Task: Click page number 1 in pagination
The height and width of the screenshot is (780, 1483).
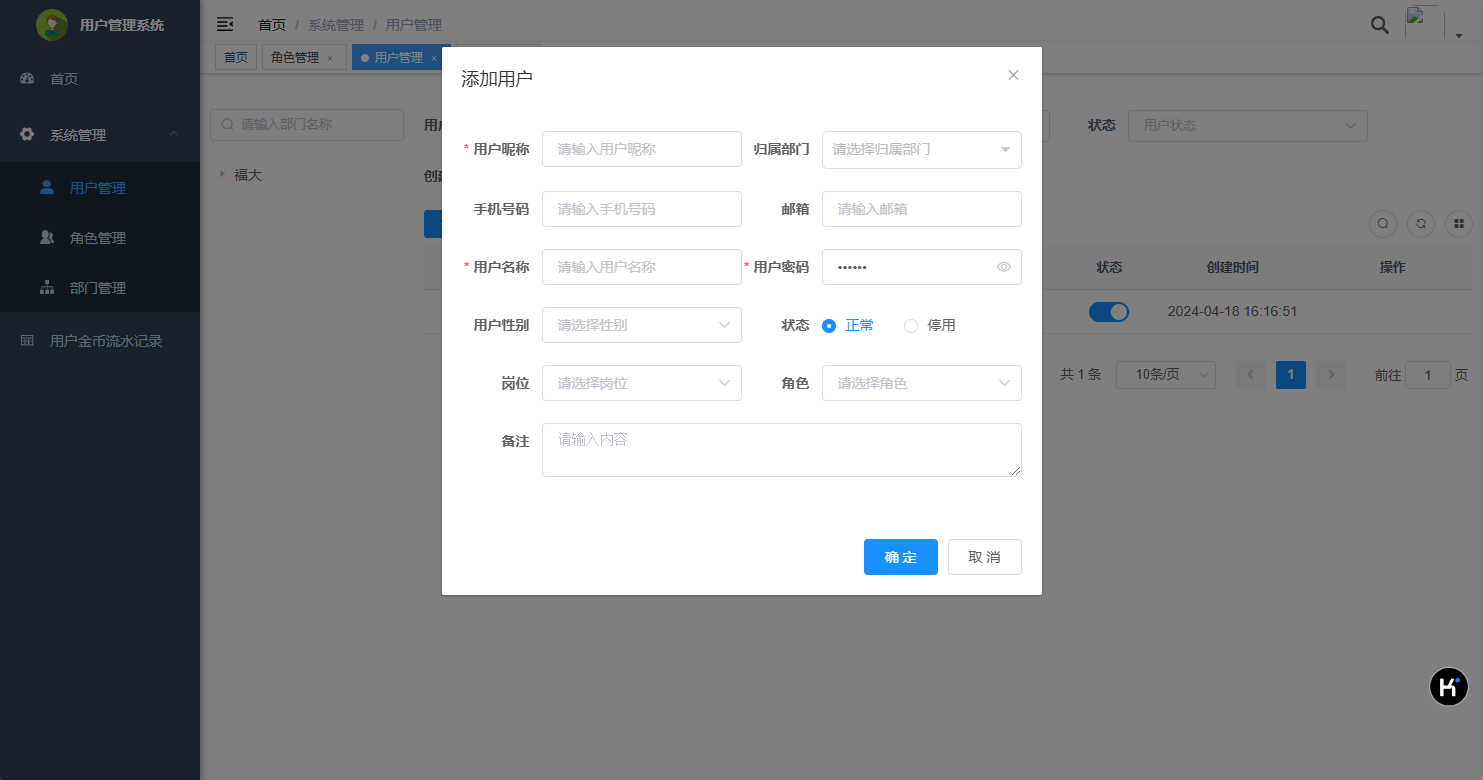Action: pyautogui.click(x=1291, y=375)
